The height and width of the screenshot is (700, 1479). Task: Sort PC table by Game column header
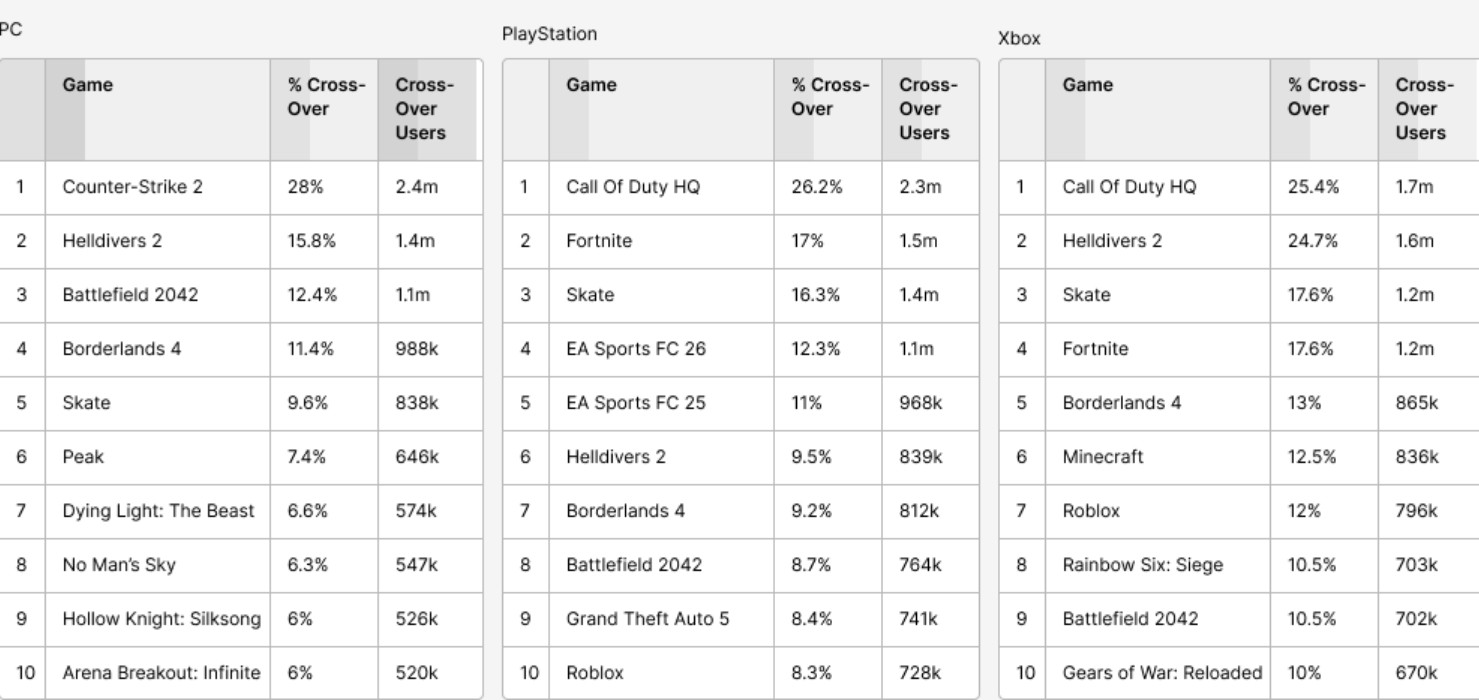coord(158,109)
